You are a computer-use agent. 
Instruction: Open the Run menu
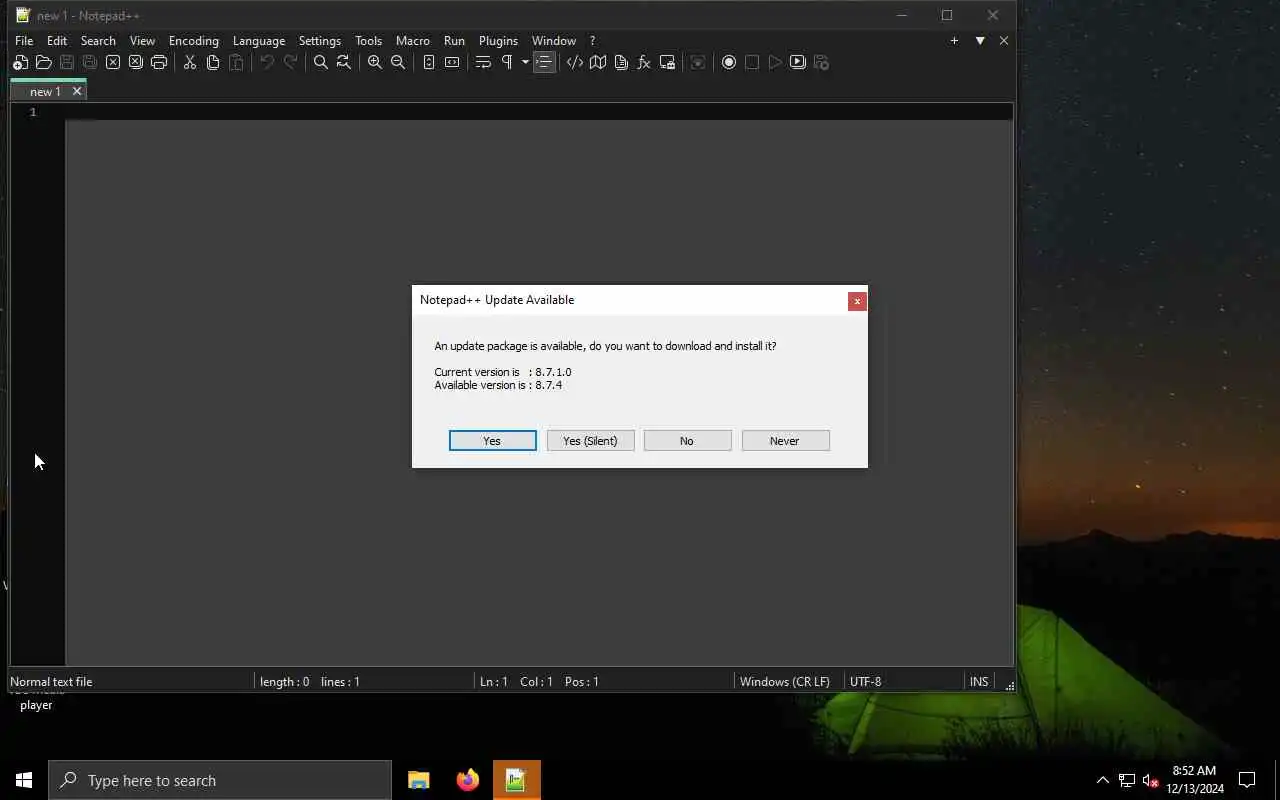click(454, 41)
